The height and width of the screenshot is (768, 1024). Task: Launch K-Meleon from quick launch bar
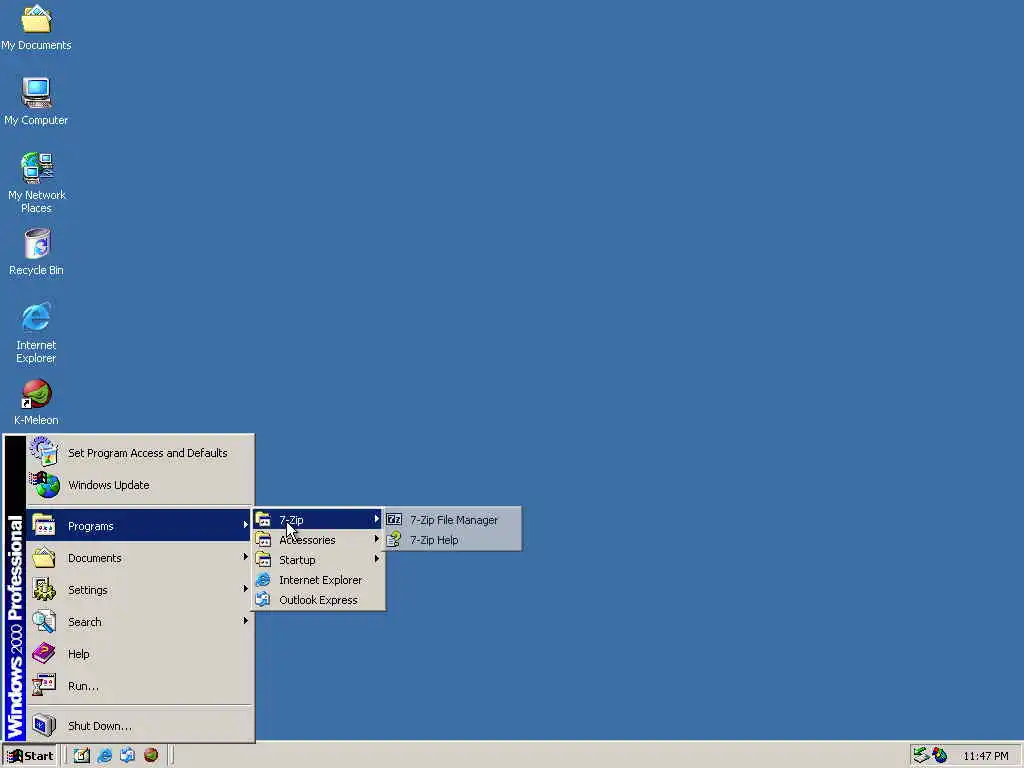[x=151, y=756]
